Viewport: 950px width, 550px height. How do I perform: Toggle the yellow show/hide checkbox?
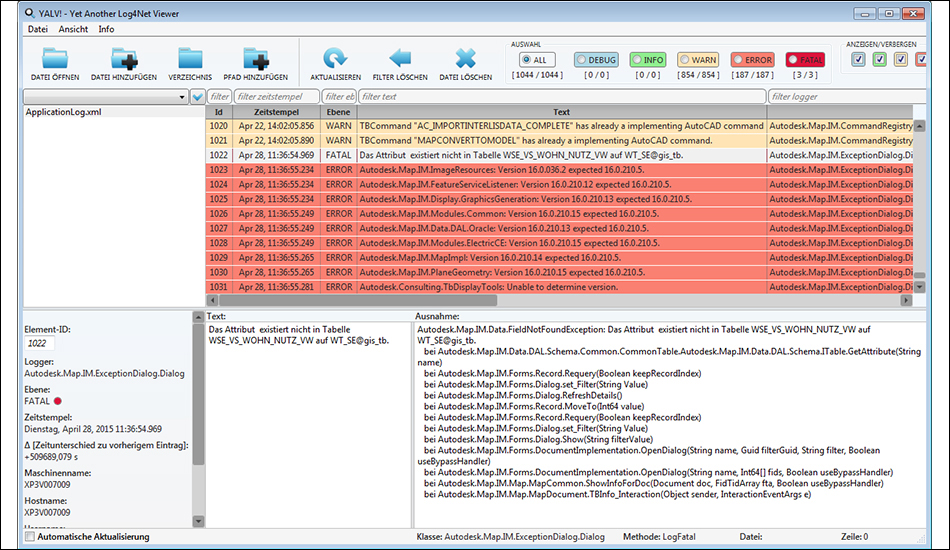pos(901,59)
